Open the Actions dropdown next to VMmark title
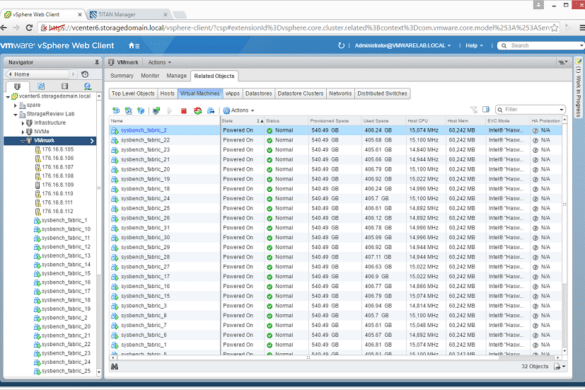This screenshot has height=390, width=585. (x=159, y=62)
